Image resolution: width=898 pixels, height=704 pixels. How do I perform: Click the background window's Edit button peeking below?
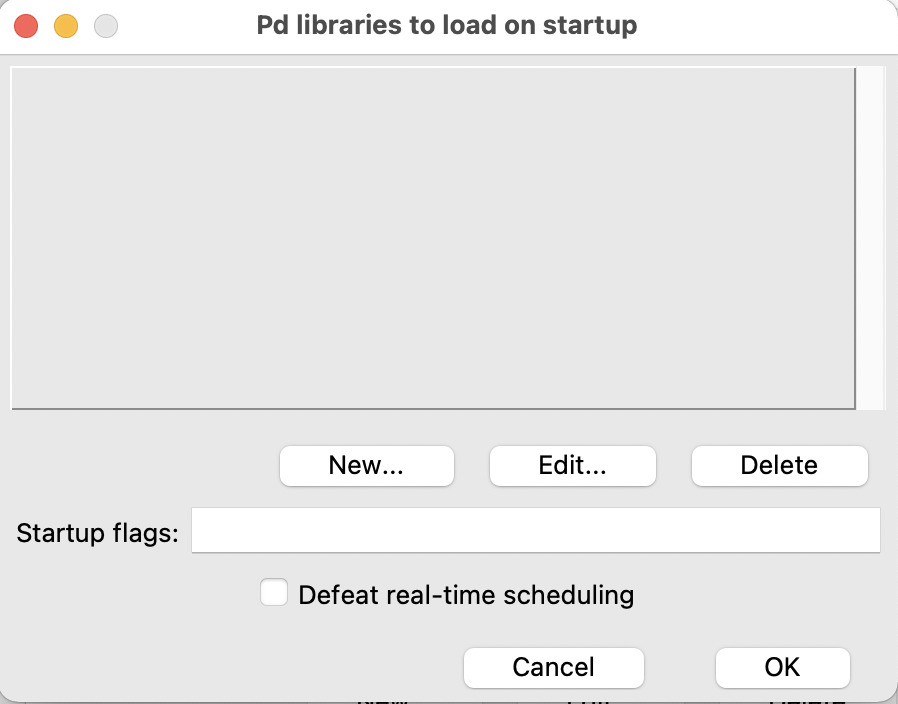[x=588, y=699]
